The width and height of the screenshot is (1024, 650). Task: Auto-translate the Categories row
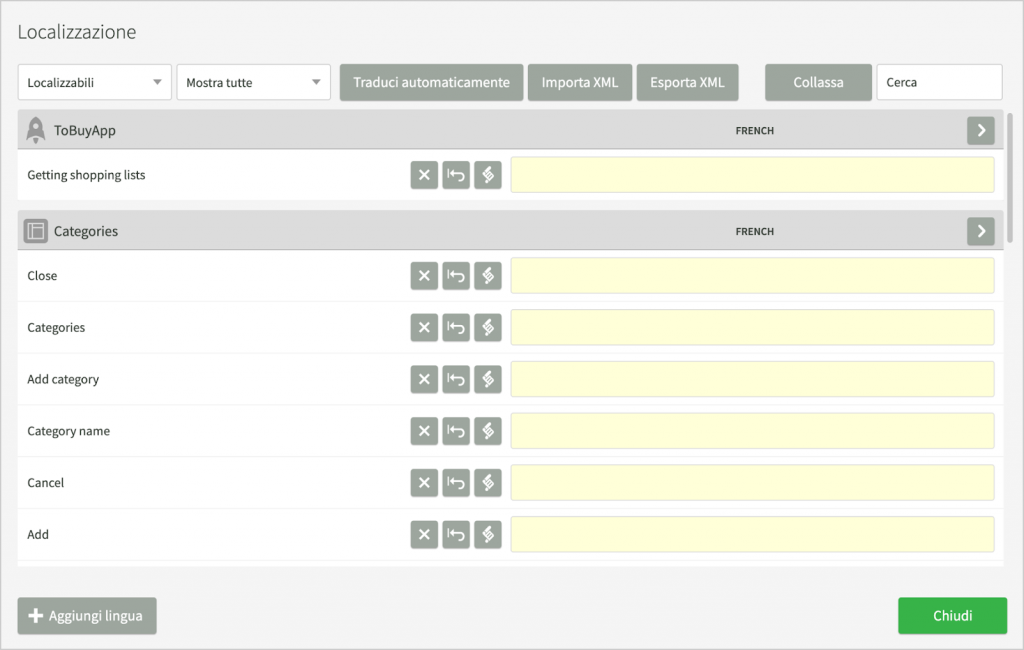pyautogui.click(x=488, y=327)
